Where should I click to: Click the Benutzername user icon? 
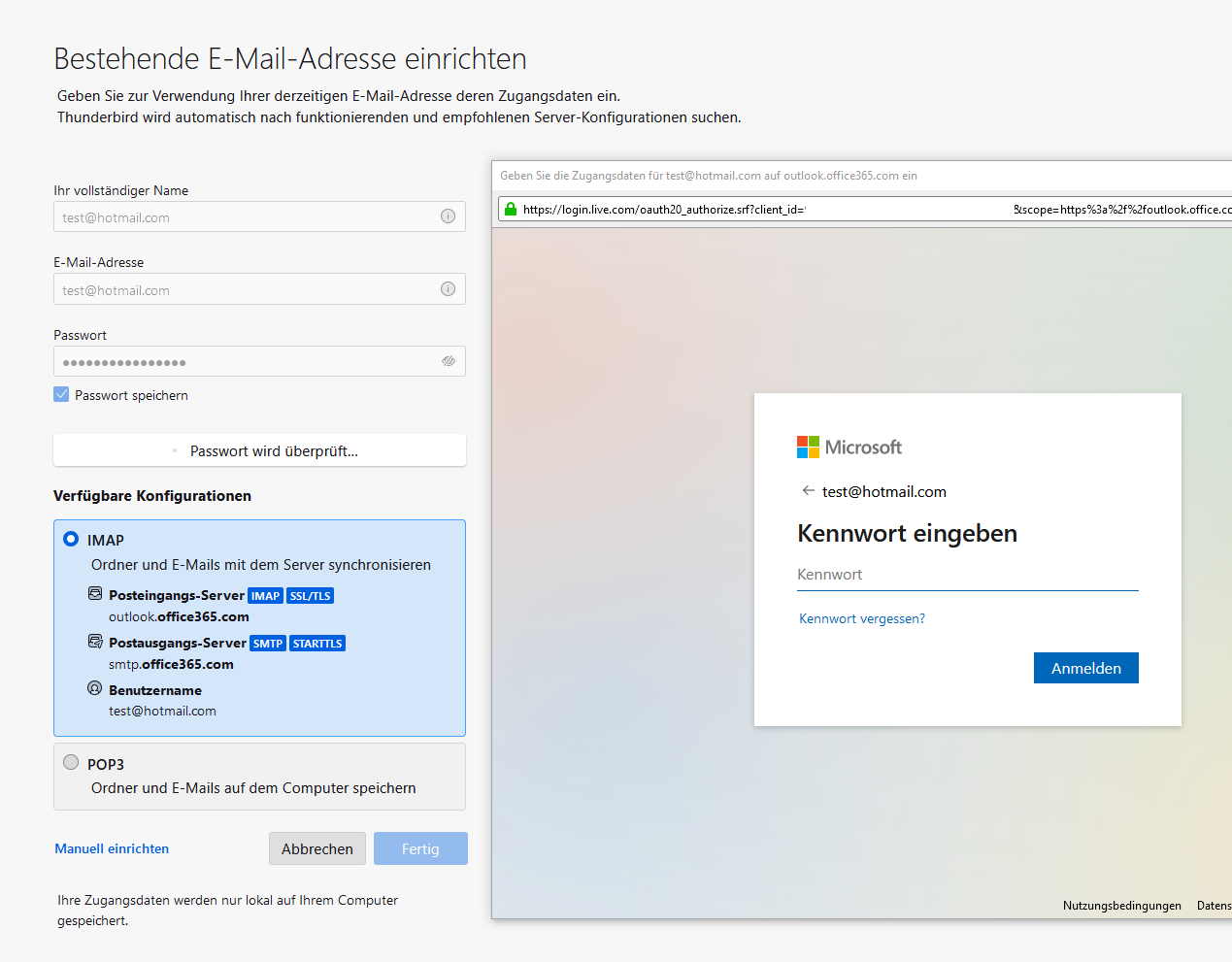[x=95, y=688]
